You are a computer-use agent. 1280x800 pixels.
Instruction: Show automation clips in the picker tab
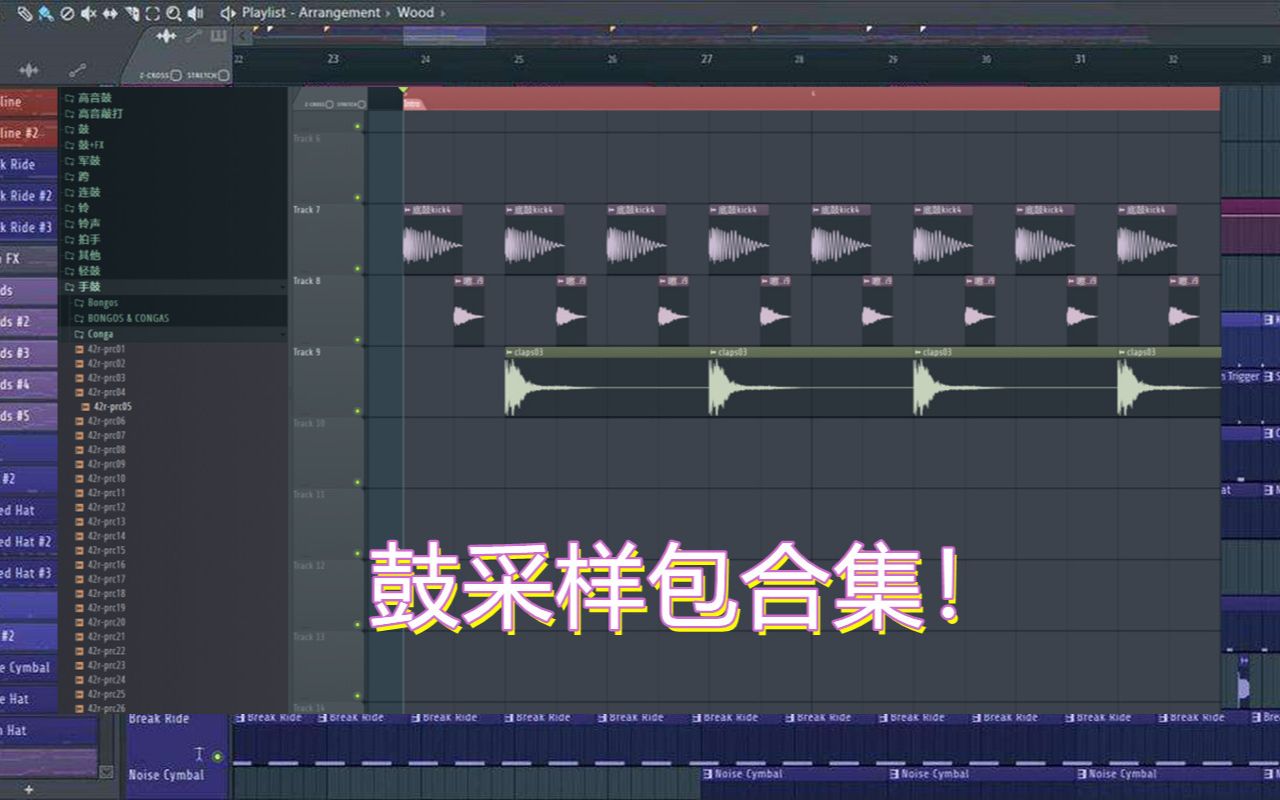(193, 36)
